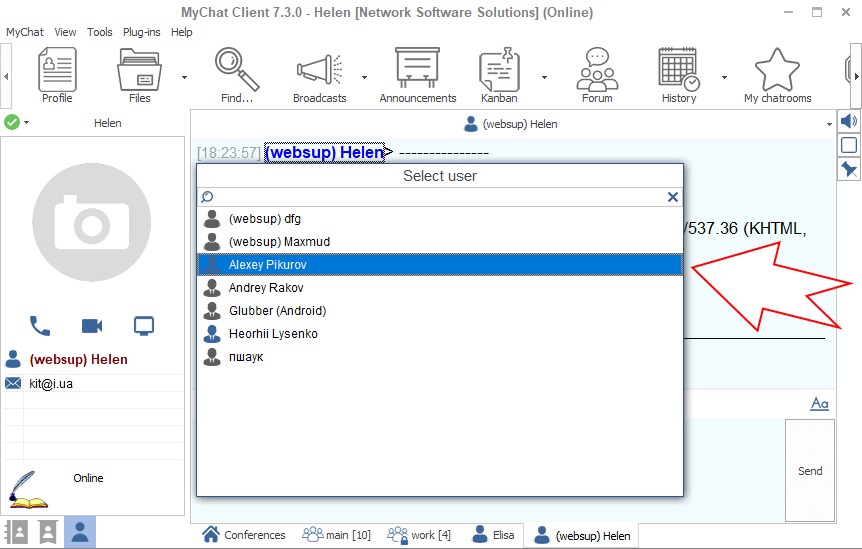The image size is (862, 549).
Task: Open the chat header dropdown arrow
Action: [829, 124]
